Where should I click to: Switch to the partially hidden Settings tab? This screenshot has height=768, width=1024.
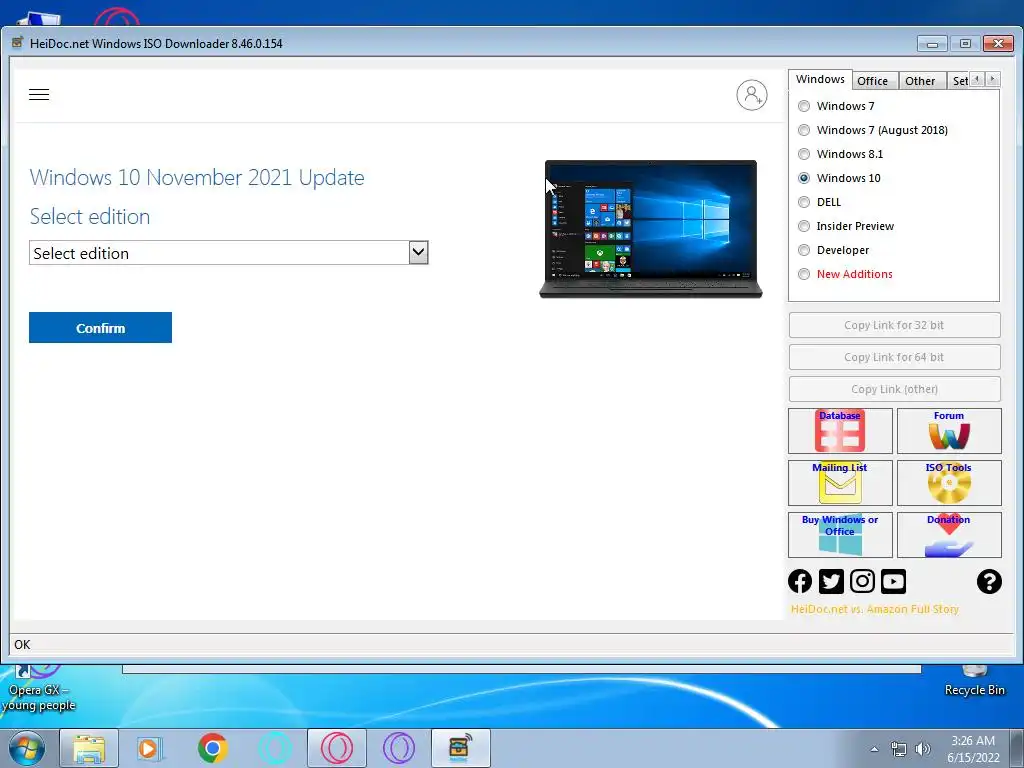[x=959, y=81]
